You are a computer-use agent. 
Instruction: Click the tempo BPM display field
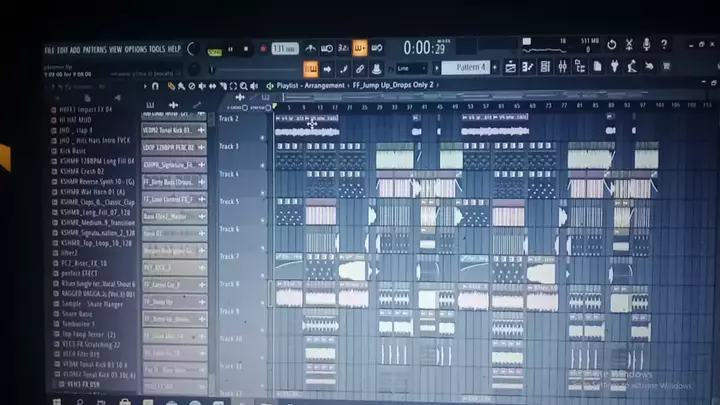click(x=284, y=48)
